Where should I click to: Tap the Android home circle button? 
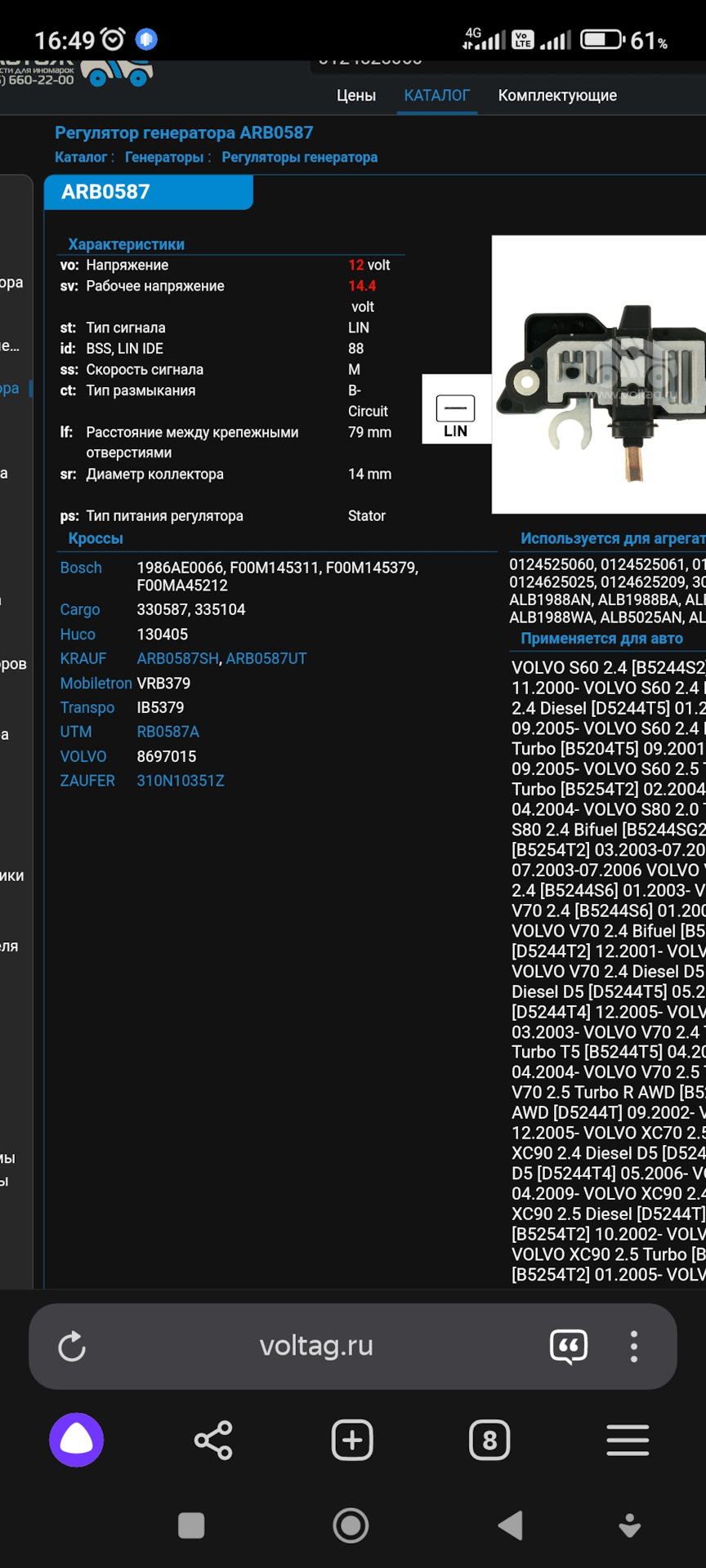pyautogui.click(x=351, y=1525)
